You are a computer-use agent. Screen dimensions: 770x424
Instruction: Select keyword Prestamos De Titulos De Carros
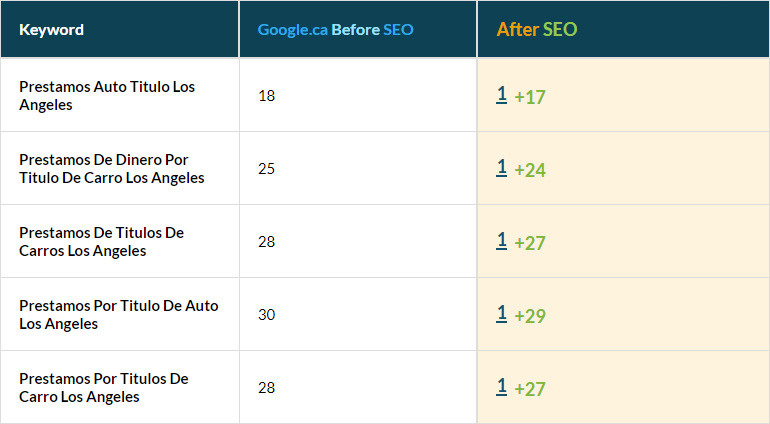(x=101, y=242)
